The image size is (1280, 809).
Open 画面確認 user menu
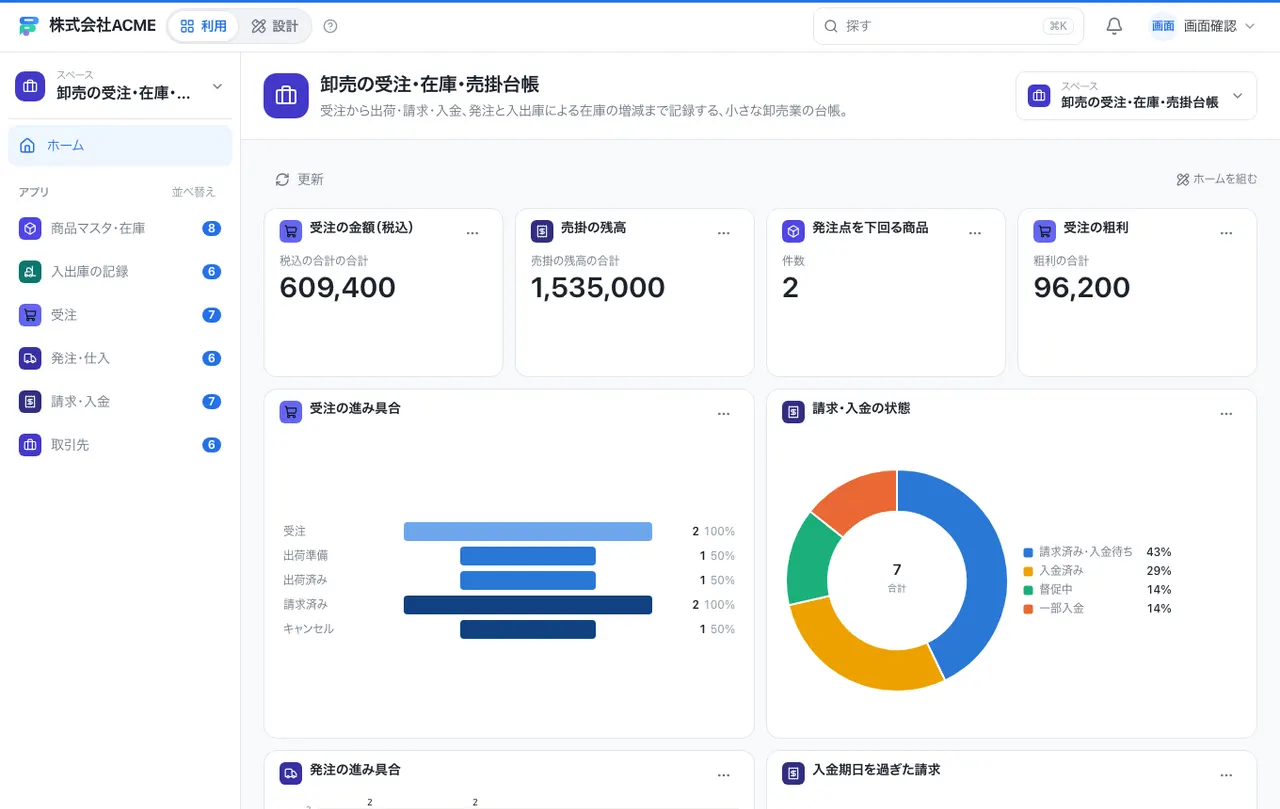coord(1203,26)
